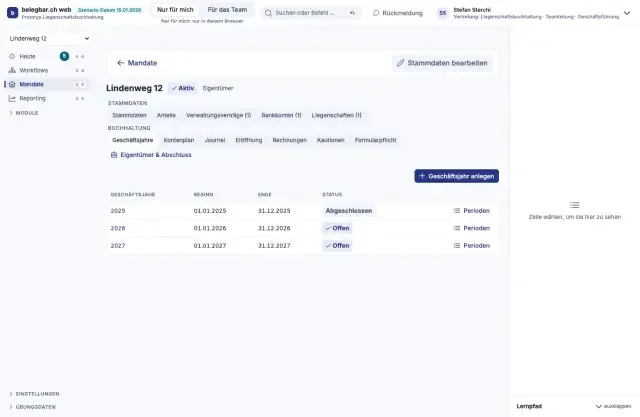Click the Perioden list icon for 2025
Screen dimensions: 640x417
(457, 211)
